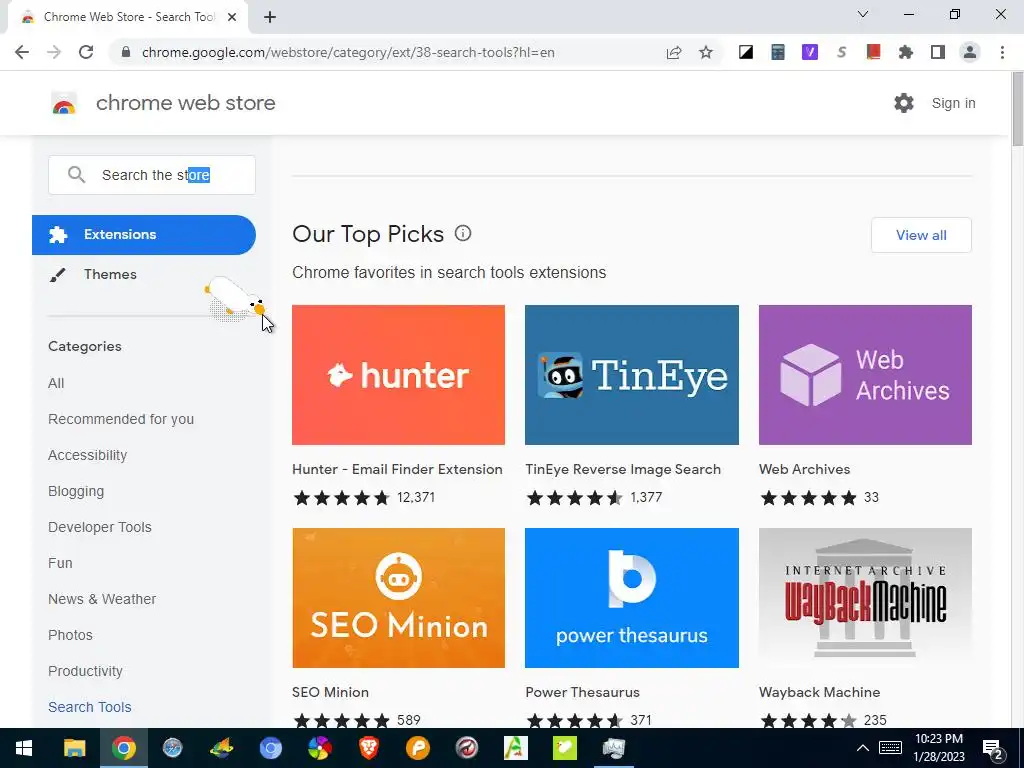The image size is (1024, 768).
Task: Click the browser back arrow
Action: pyautogui.click(x=22, y=52)
